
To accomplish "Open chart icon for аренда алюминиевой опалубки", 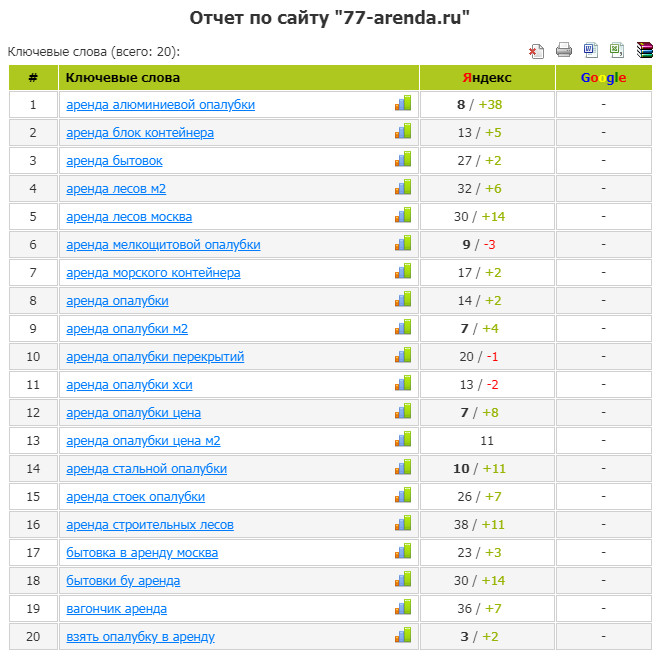I will click(403, 103).
